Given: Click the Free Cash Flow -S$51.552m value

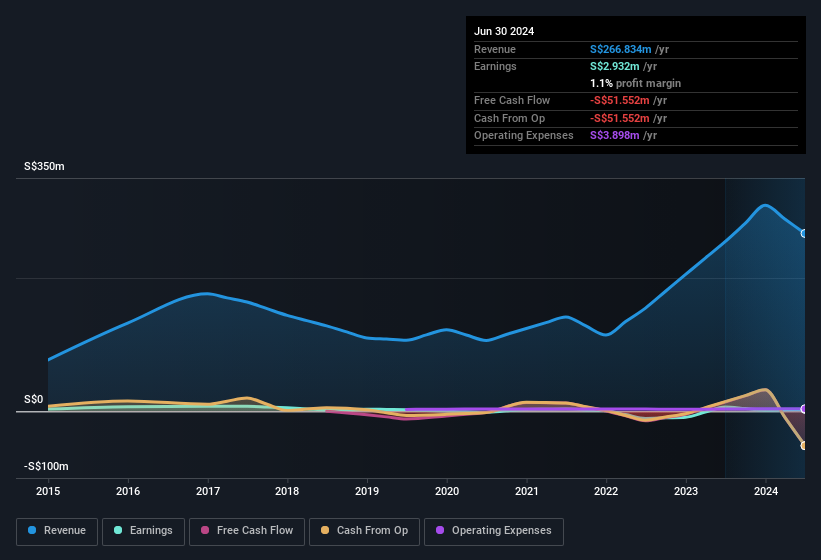Looking at the screenshot, I should (619, 100).
